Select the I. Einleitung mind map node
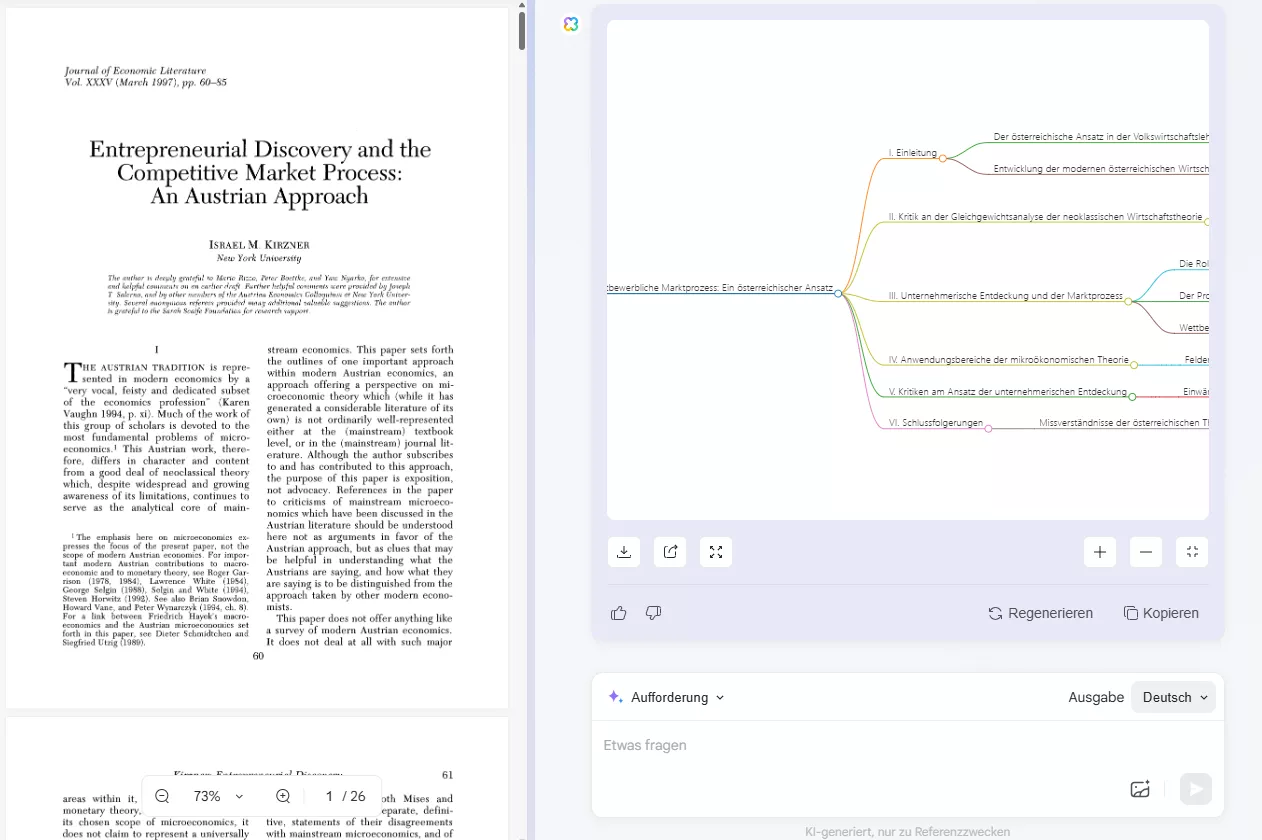Screen dimensions: 1262x840 (x=912, y=153)
